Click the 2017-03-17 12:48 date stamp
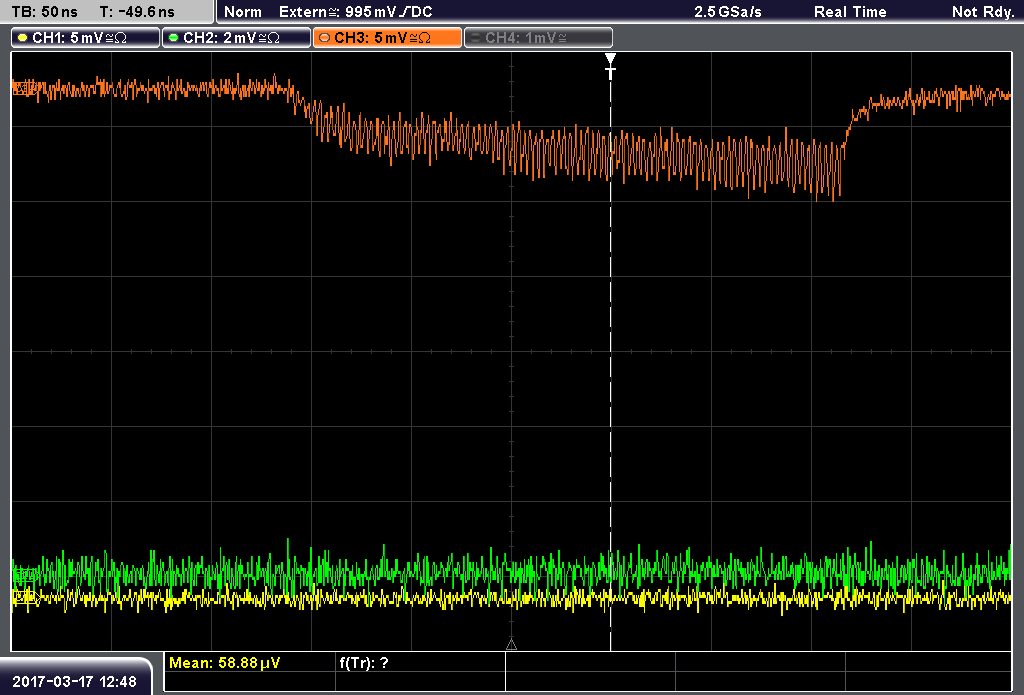The image size is (1024, 695). [74, 682]
